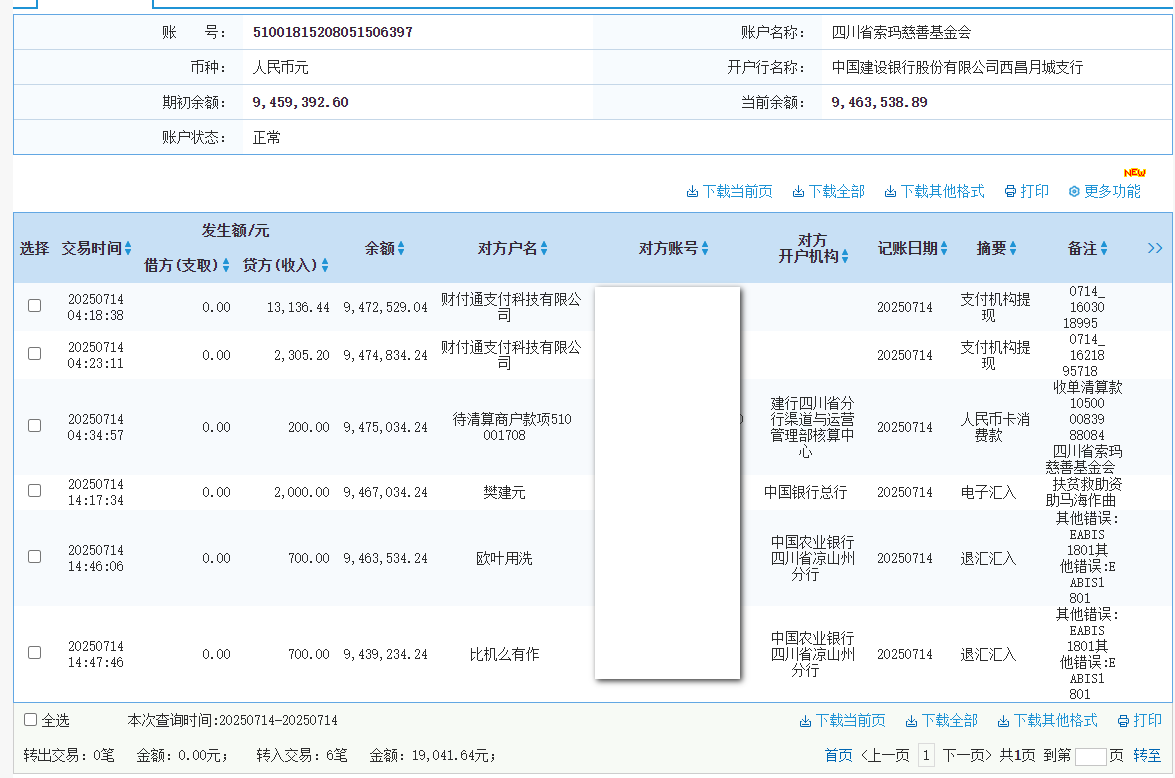Sort by 借方(支取) column arrows
The width and height of the screenshot is (1175, 778).
[226, 265]
